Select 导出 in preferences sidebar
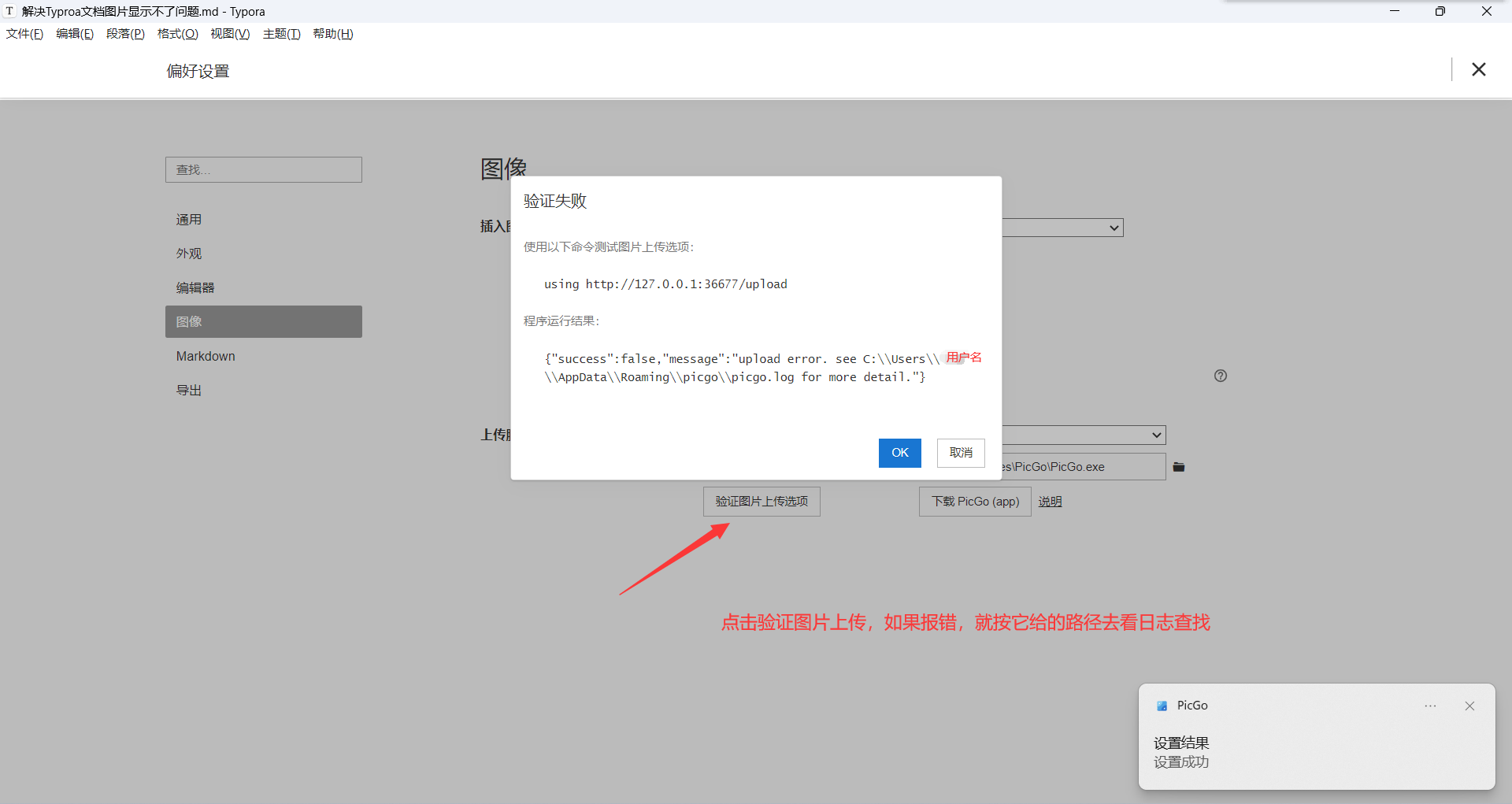This screenshot has width=1512, height=804. 264,390
